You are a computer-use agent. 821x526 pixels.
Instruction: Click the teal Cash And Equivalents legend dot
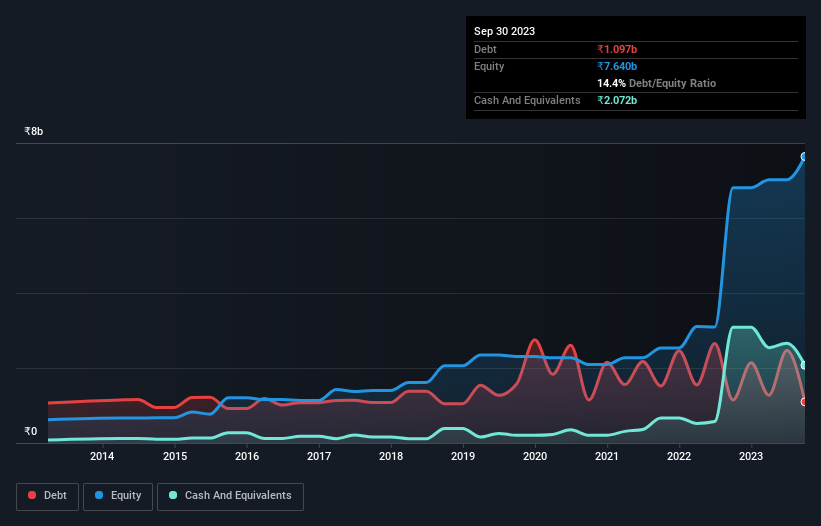pos(173,495)
